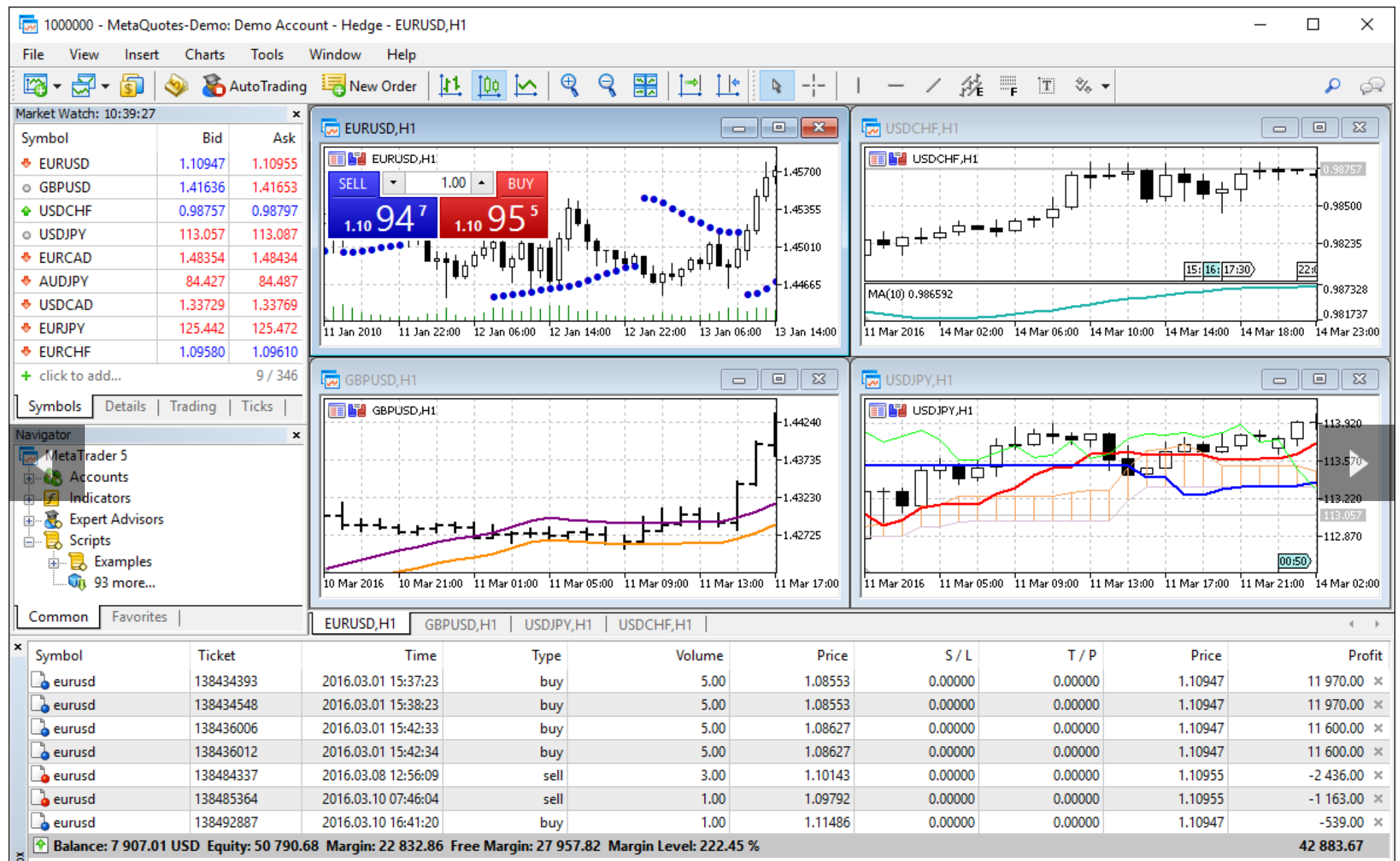Expand the Indicators tree node
Viewport: 1400px width, 861px height.
[x=29, y=499]
